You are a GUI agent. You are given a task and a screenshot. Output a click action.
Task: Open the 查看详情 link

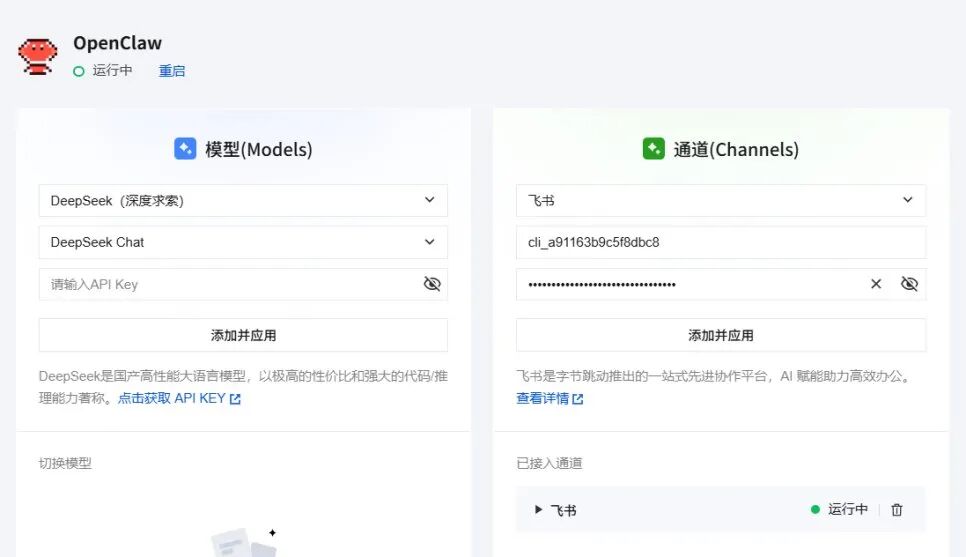550,399
